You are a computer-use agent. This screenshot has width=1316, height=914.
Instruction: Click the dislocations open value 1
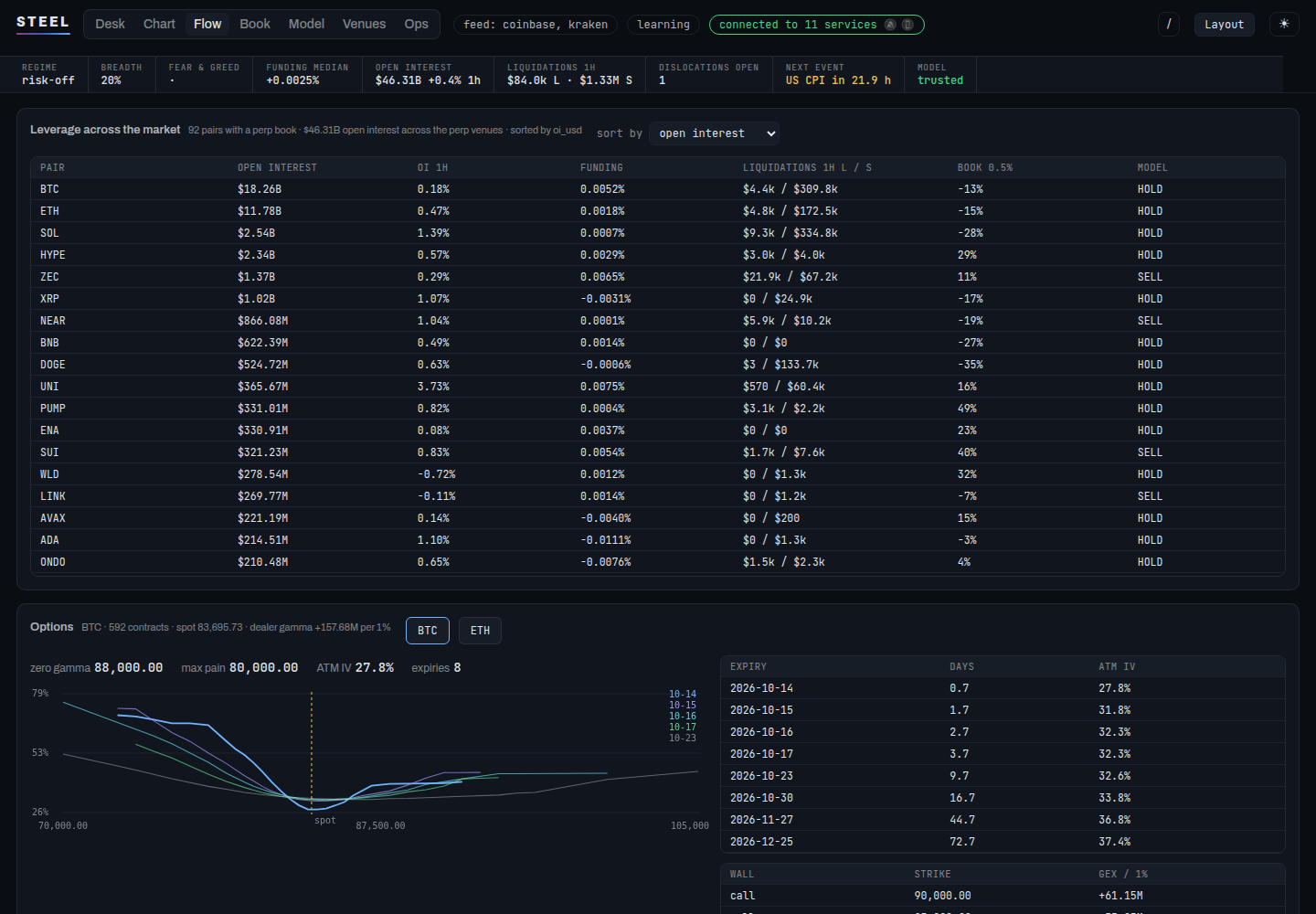pos(662,80)
